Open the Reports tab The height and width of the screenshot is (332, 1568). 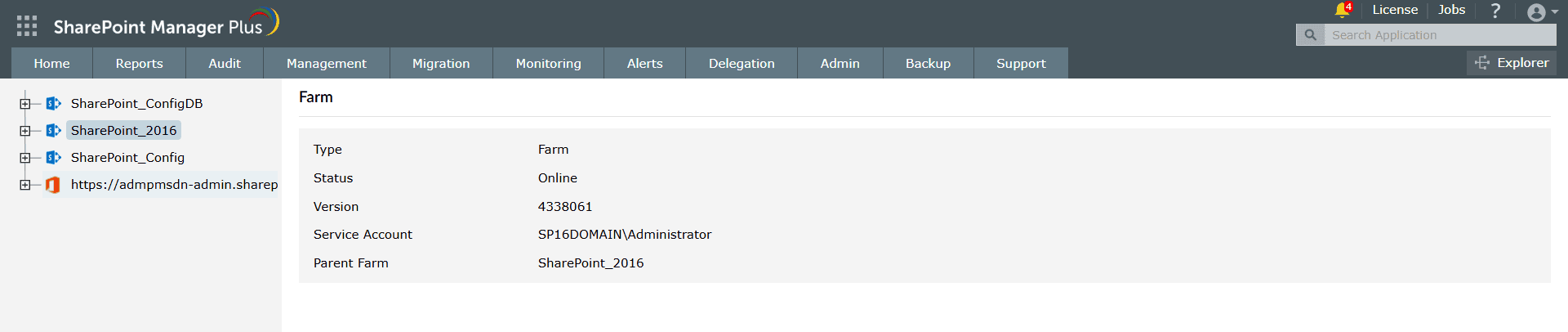139,64
